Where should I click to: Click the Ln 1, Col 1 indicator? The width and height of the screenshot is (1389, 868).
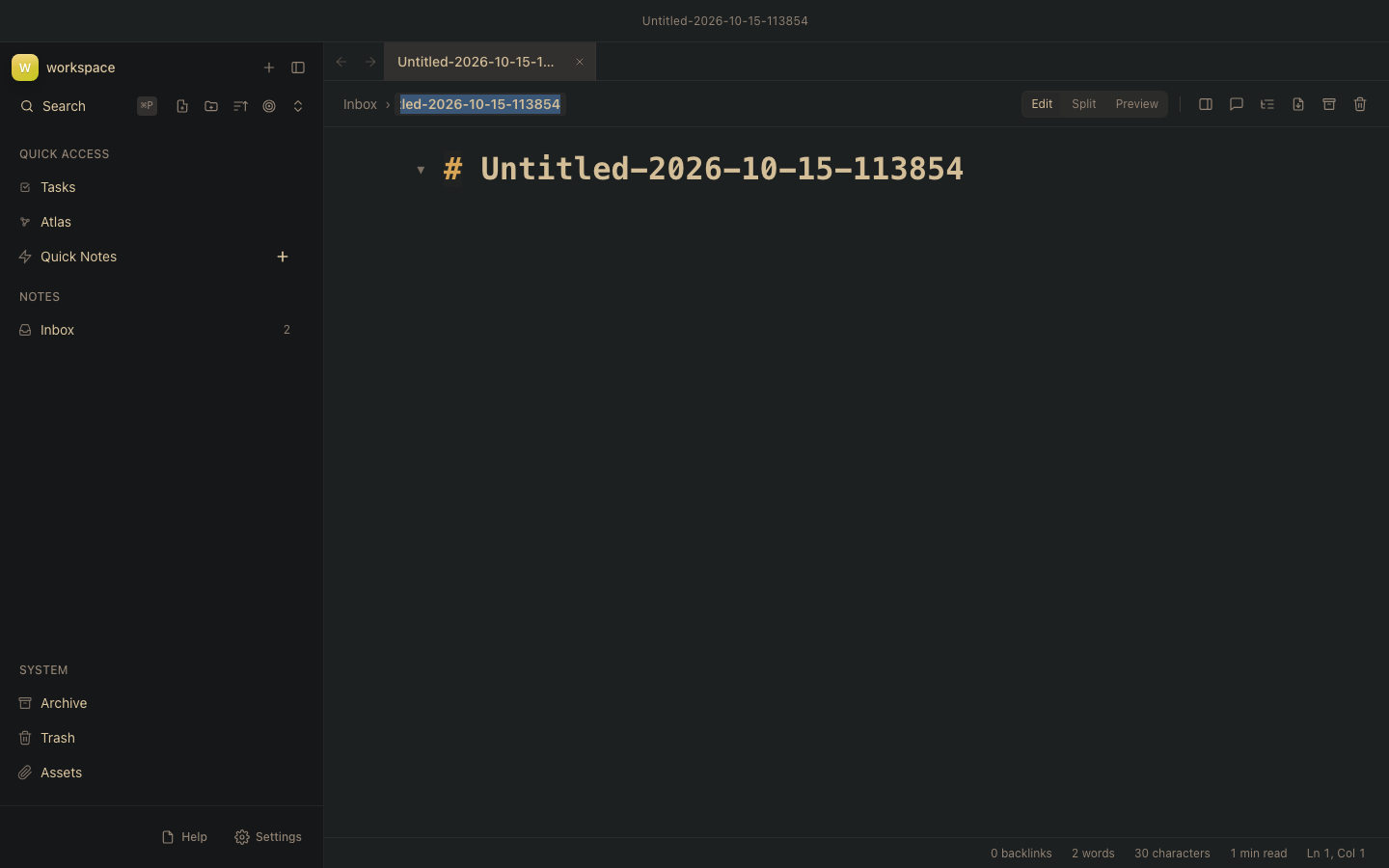(1336, 854)
